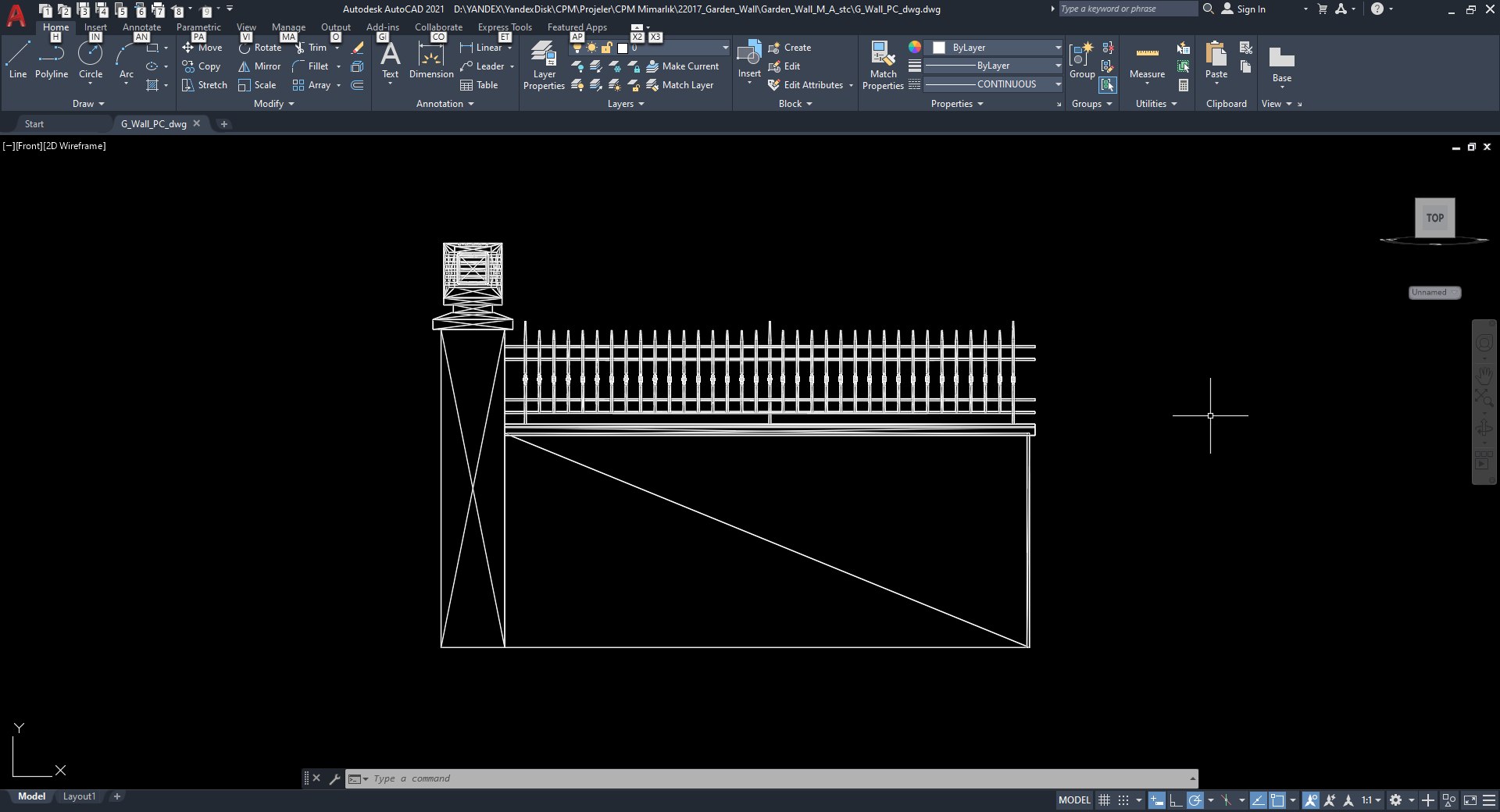The width and height of the screenshot is (1500, 812).
Task: Expand the Annotation panel
Action: pyautogui.click(x=445, y=104)
